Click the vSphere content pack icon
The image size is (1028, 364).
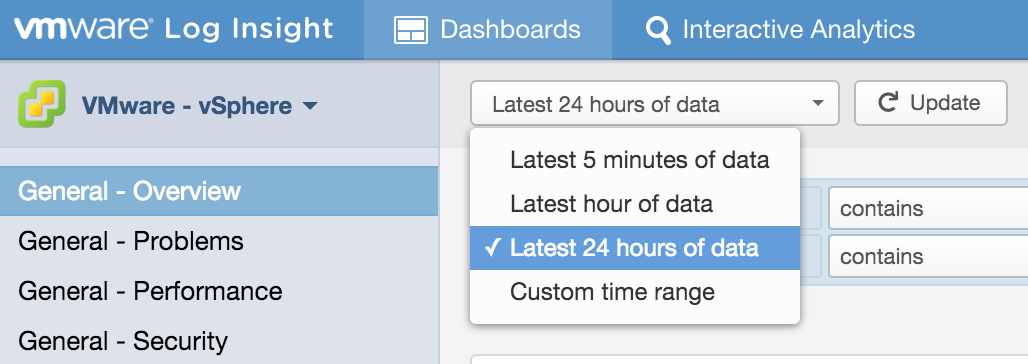pos(42,104)
